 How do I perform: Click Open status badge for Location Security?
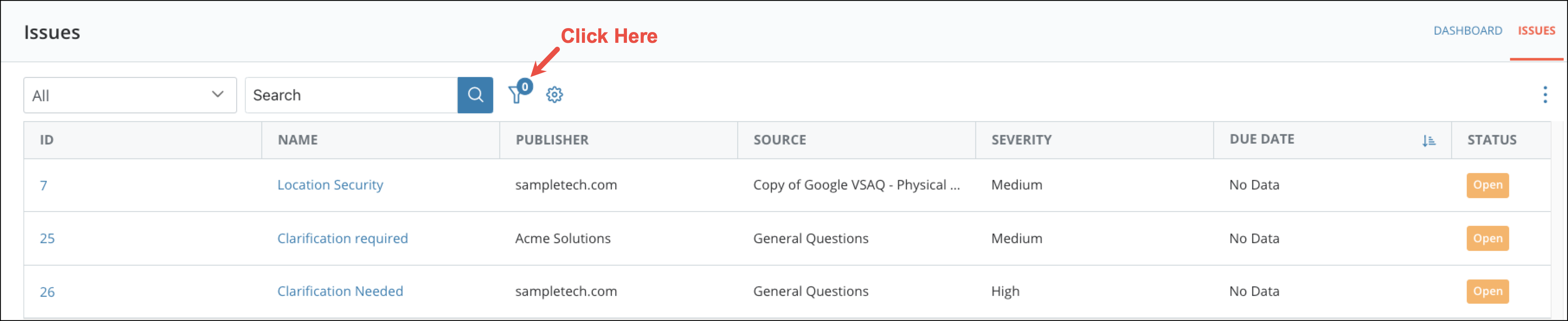(x=1487, y=185)
